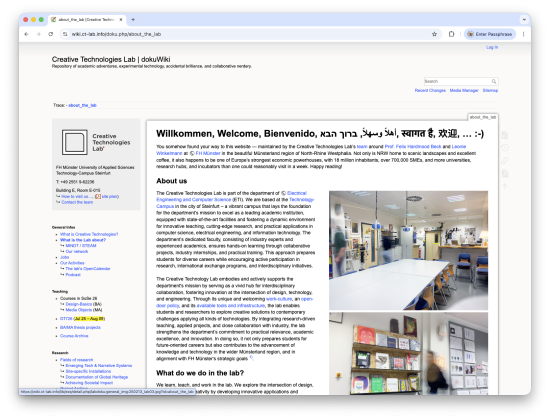Screen dimensions: 550x420
Task: Click the show pagesource icon in page tools
Action: [505, 135]
